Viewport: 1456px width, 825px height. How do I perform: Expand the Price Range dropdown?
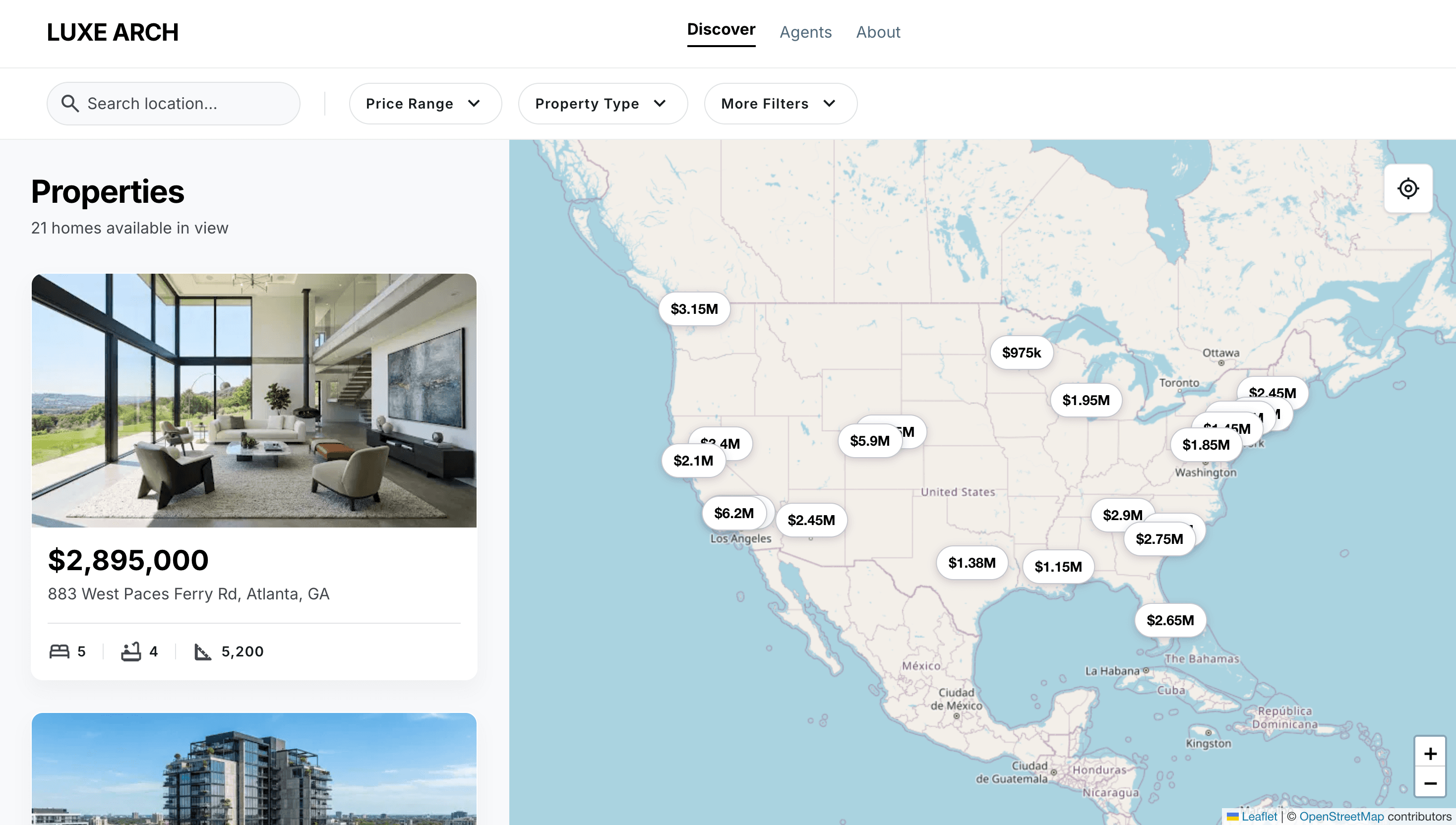(x=425, y=104)
